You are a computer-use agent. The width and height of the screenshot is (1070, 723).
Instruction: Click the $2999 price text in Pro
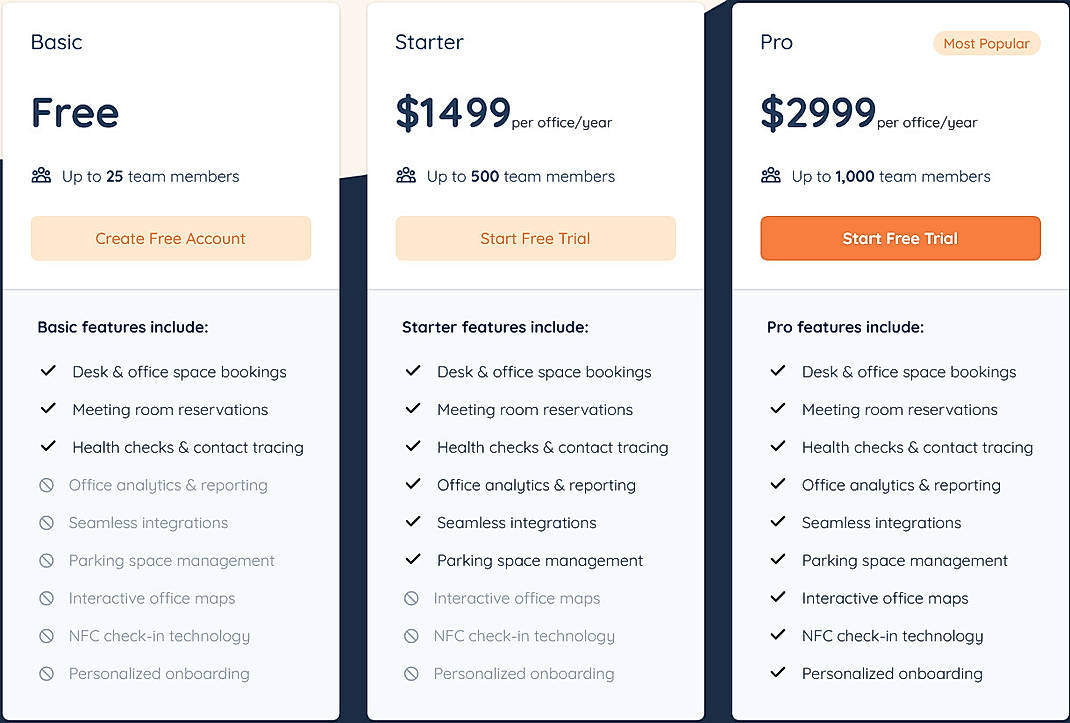818,112
